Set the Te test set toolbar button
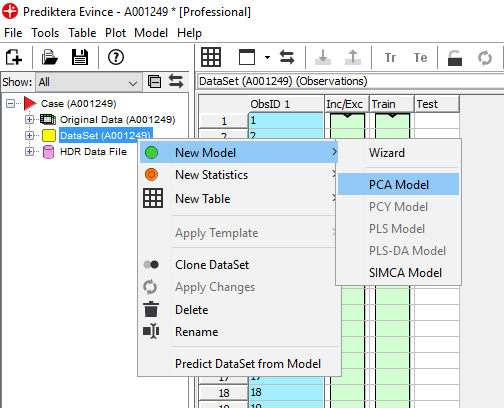Screen dimensions: 504x408 coord(420,58)
